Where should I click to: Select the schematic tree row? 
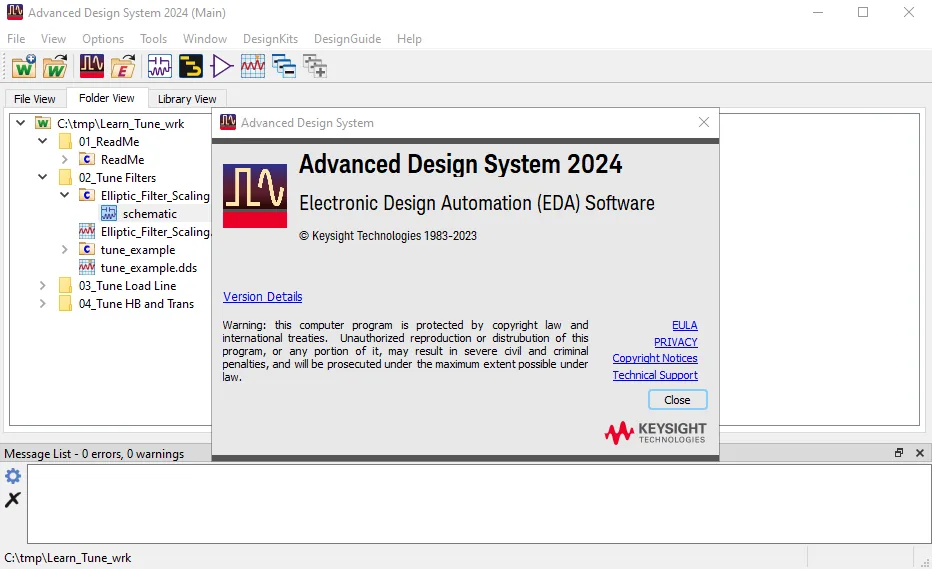click(x=149, y=213)
